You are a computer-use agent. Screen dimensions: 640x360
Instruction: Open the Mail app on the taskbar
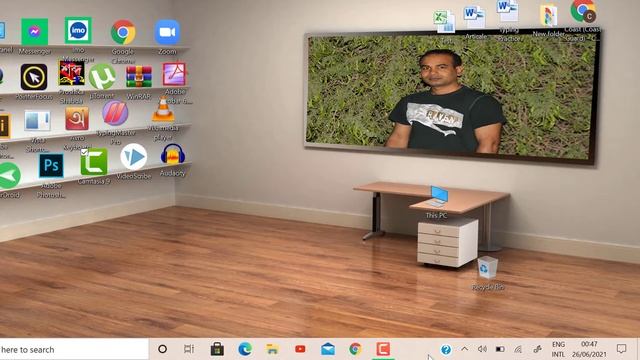pos(328,349)
